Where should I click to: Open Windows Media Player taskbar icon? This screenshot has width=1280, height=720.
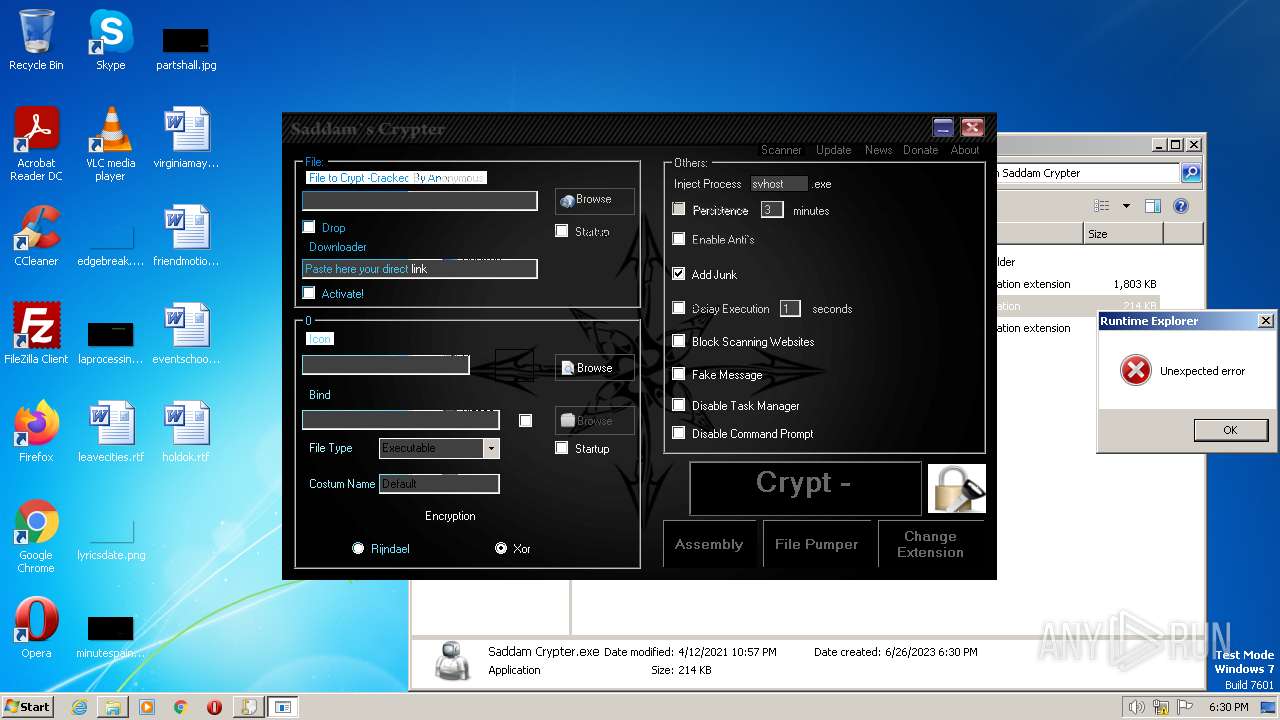[x=147, y=707]
